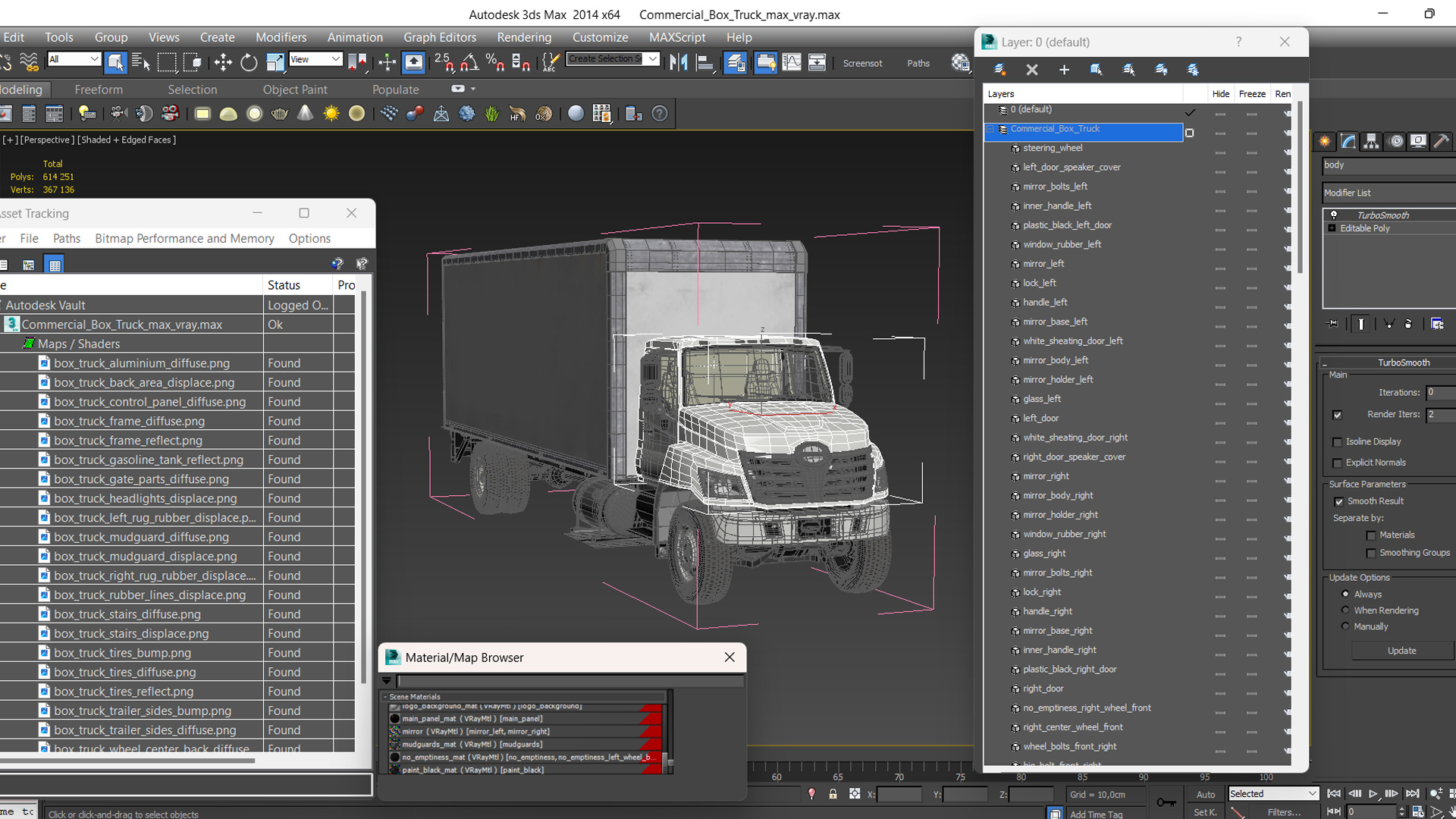Switch to the Freeform ribbon tab
Screen dimensions: 1456x819
pos(99,89)
